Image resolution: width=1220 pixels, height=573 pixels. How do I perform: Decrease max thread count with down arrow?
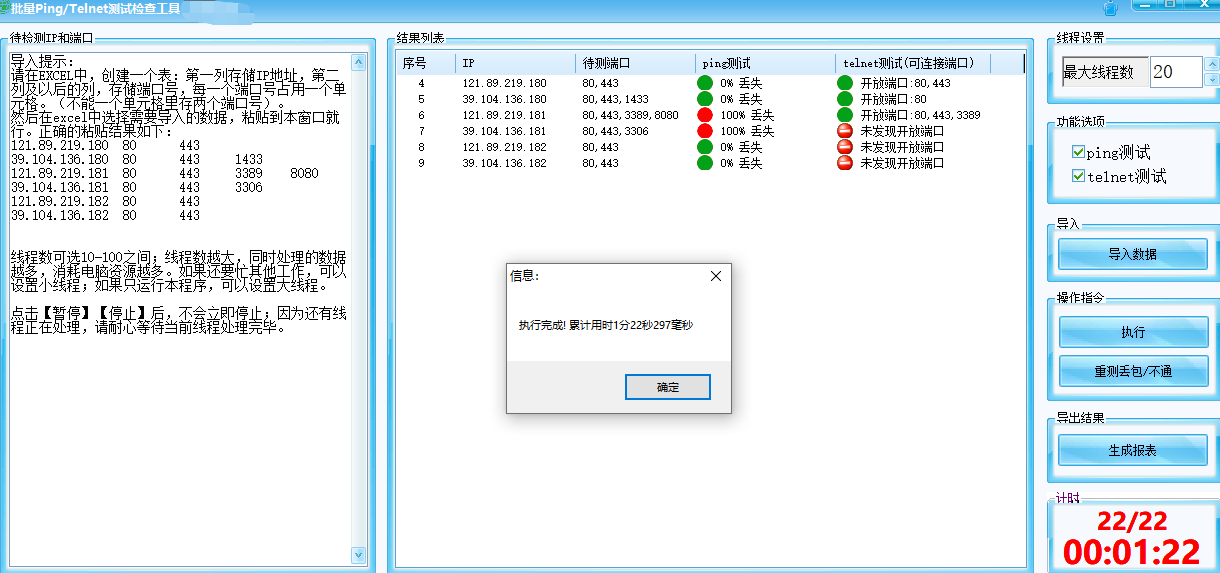click(1211, 79)
